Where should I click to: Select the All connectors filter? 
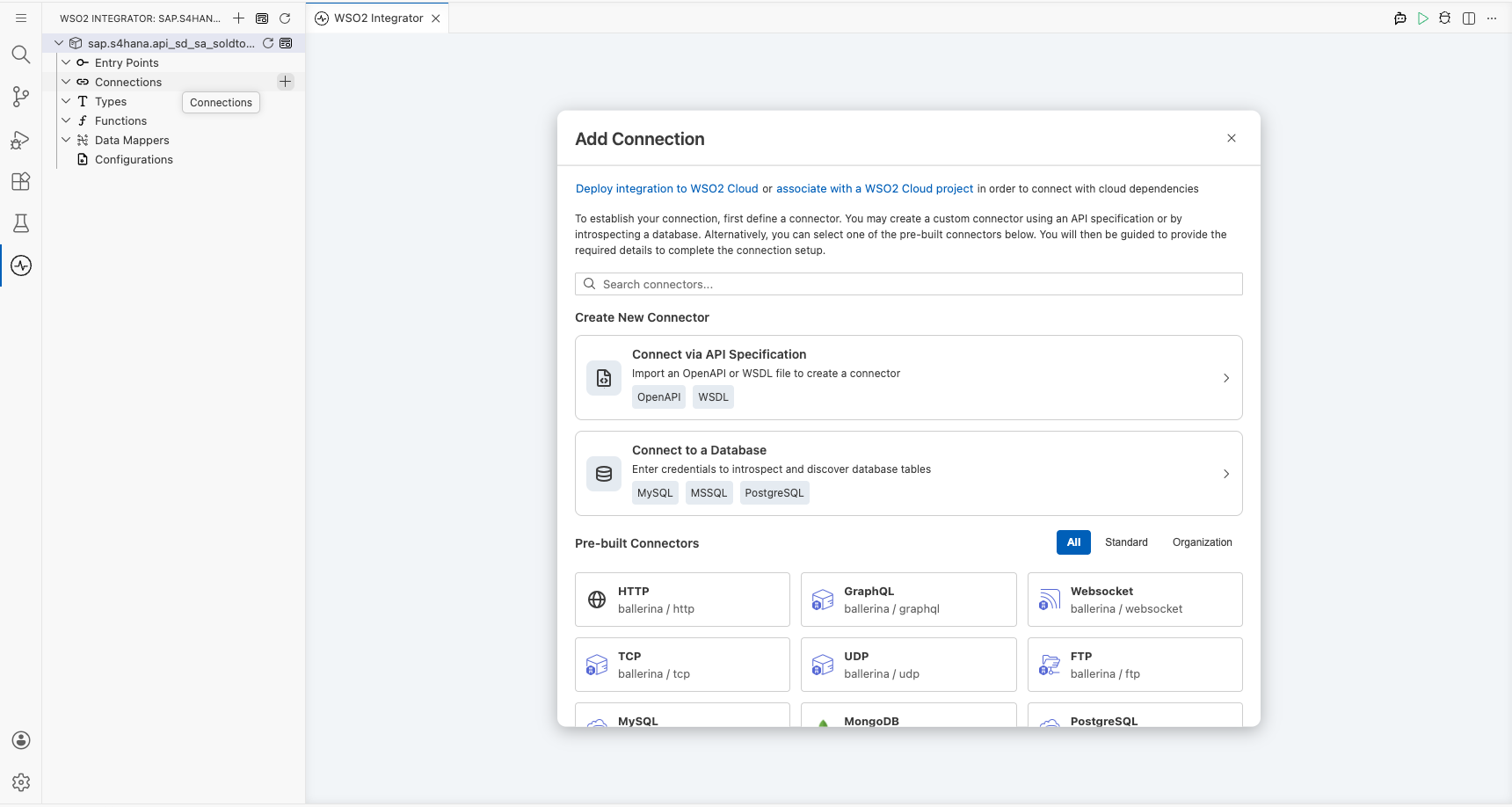point(1073,542)
